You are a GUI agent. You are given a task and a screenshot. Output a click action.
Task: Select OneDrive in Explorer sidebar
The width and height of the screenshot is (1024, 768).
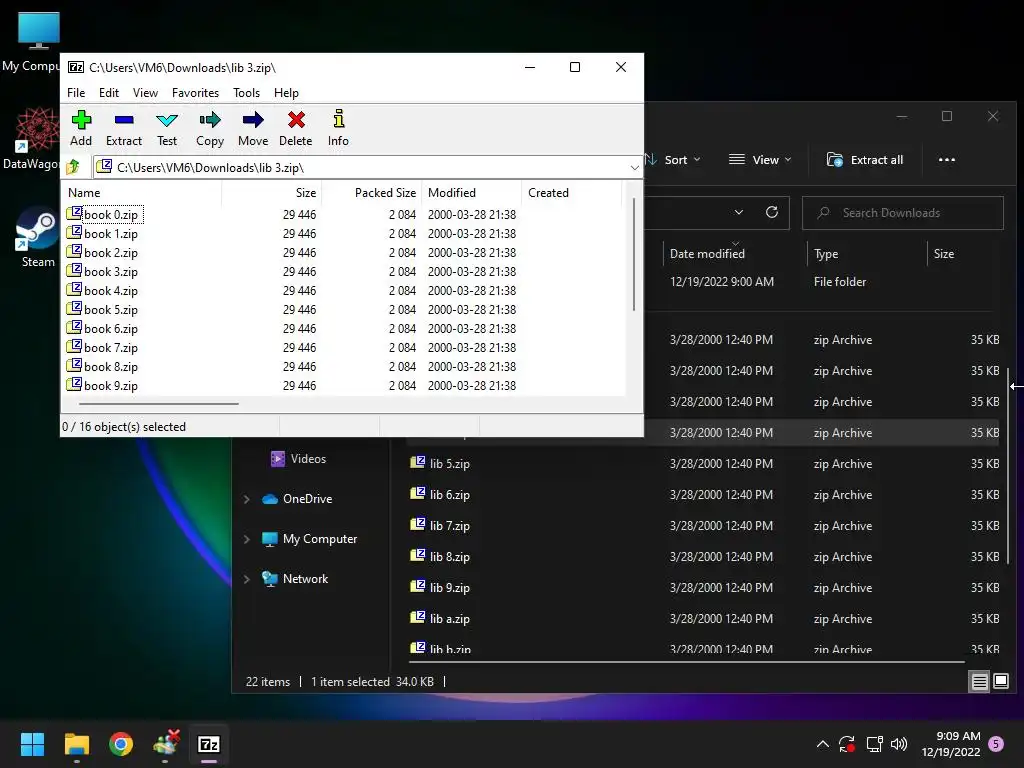tap(297, 499)
